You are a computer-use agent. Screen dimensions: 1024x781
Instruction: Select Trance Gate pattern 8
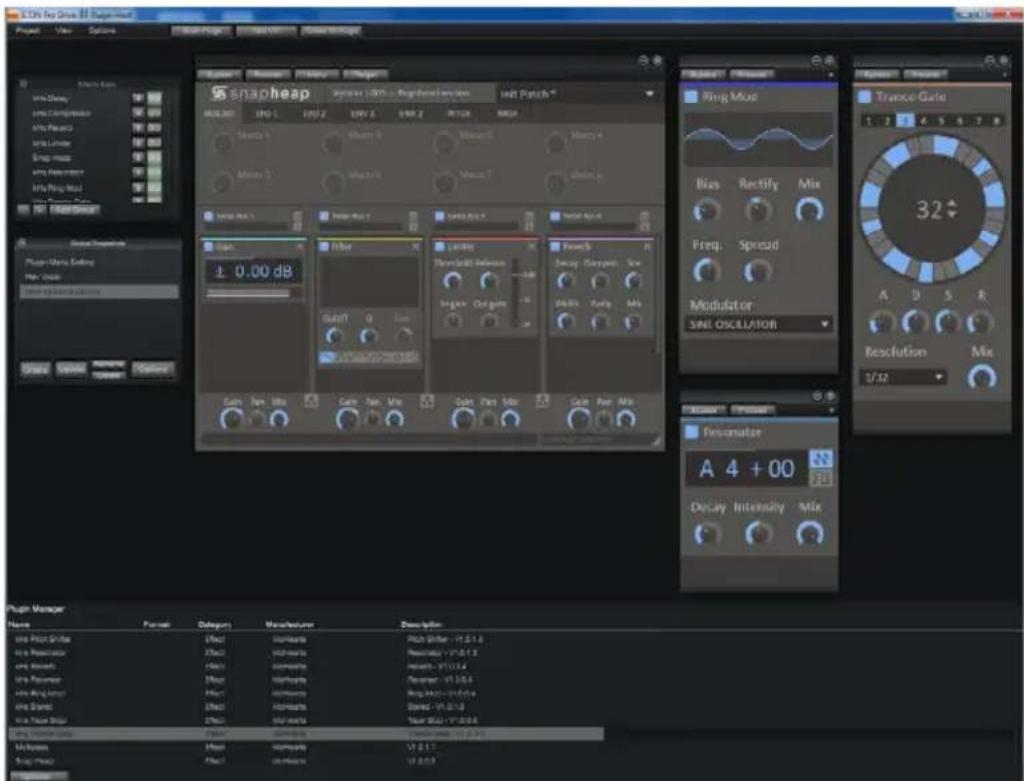(997, 121)
